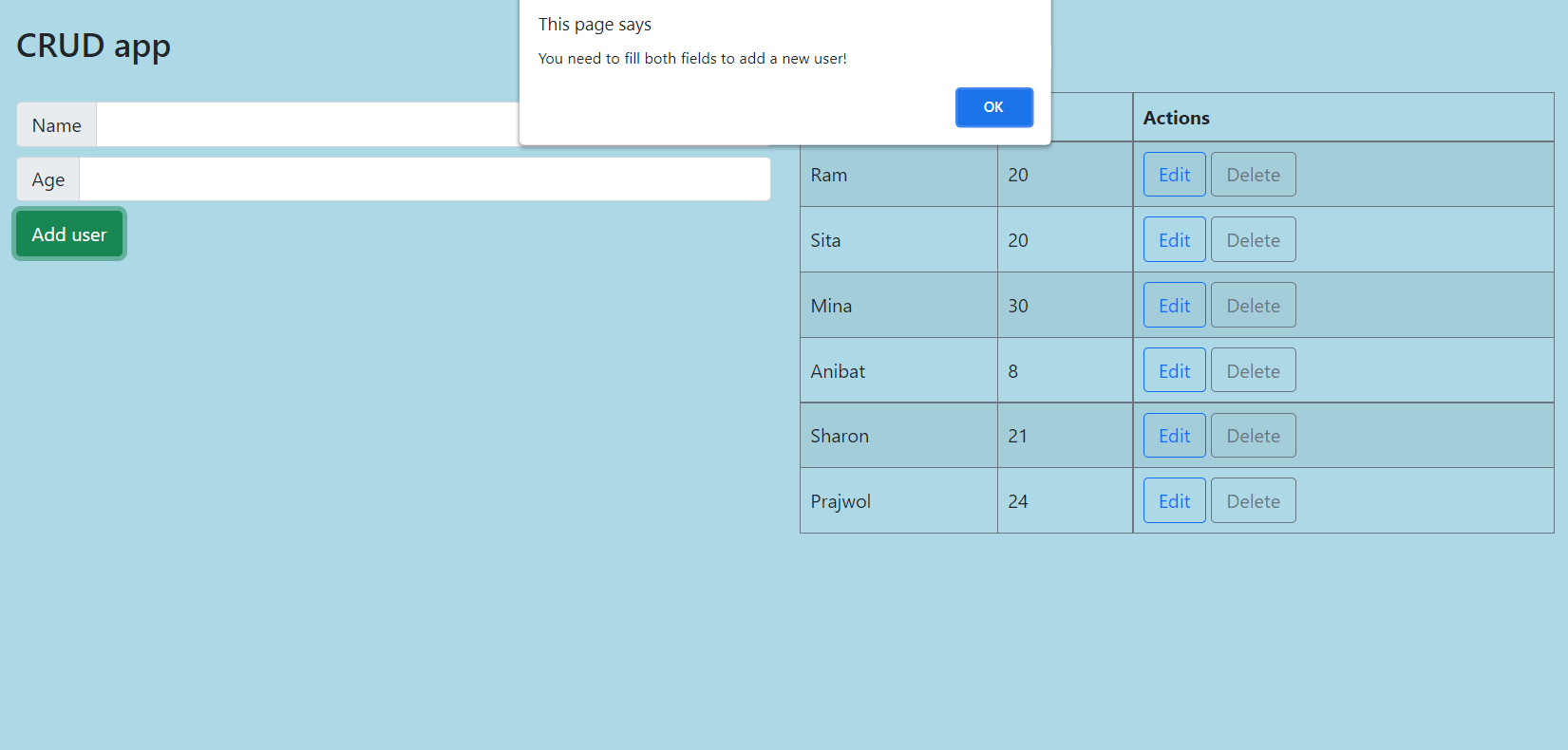Click the Edit button for Ram
Image resolution: width=1568 pixels, height=750 pixels.
(1174, 175)
